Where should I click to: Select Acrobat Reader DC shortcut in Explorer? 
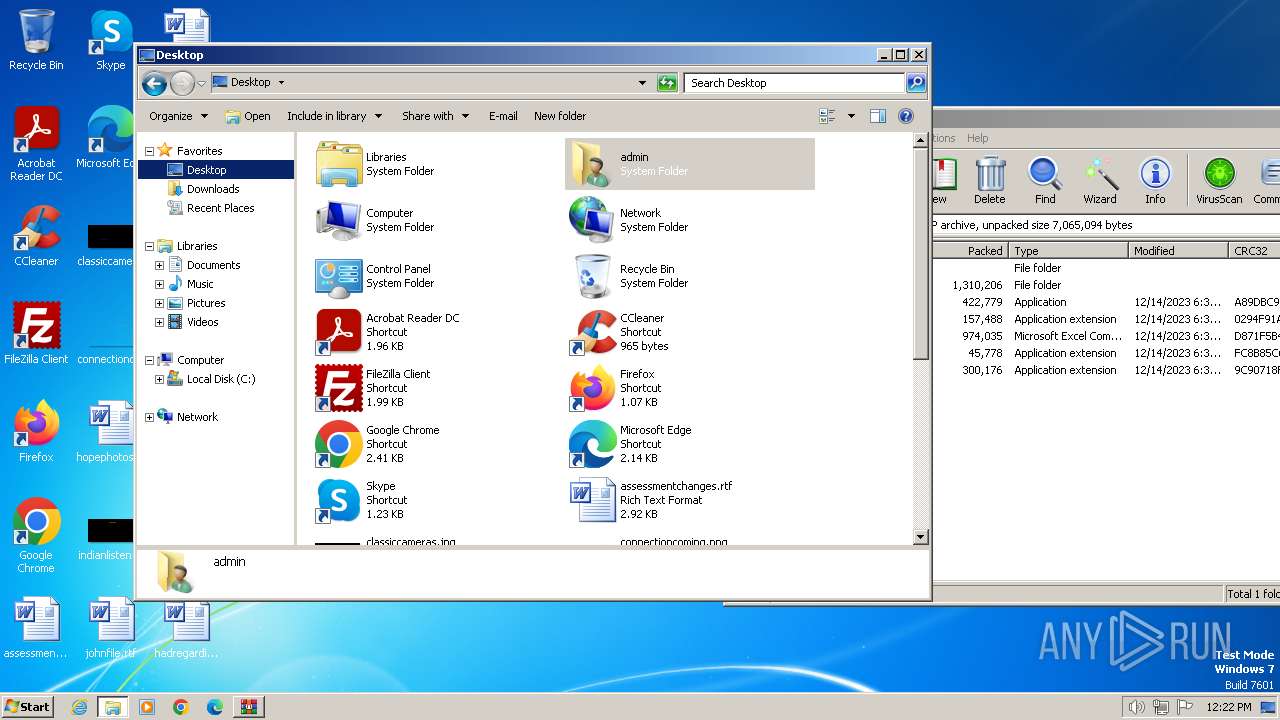339,332
